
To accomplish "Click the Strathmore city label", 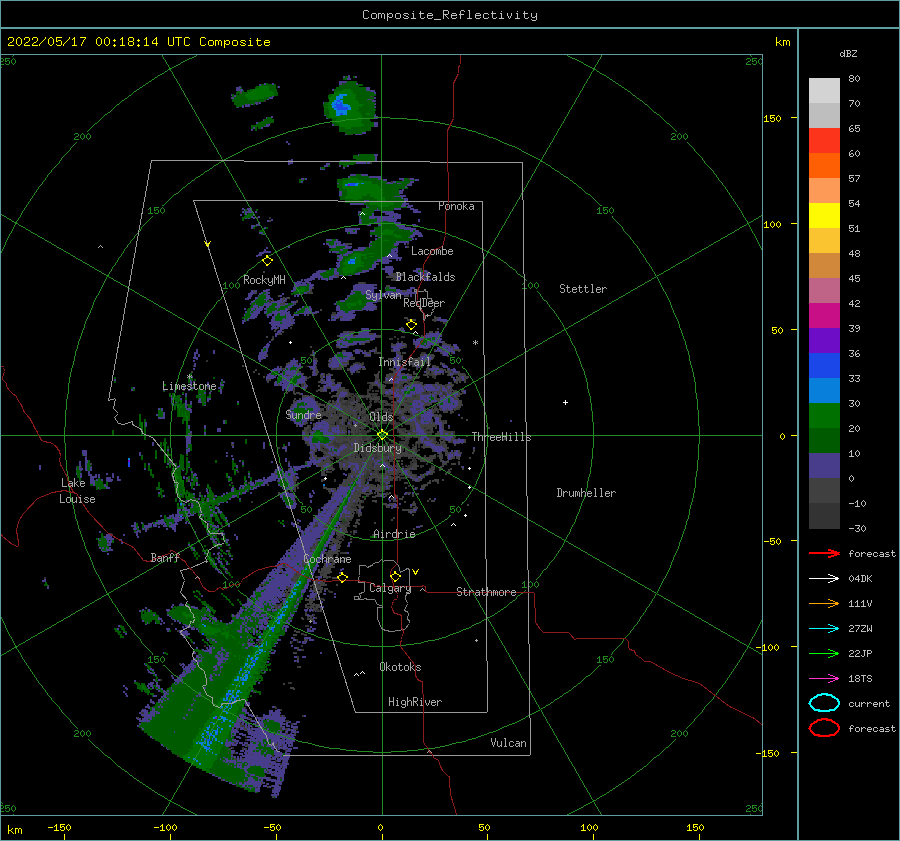I will pyautogui.click(x=486, y=592).
